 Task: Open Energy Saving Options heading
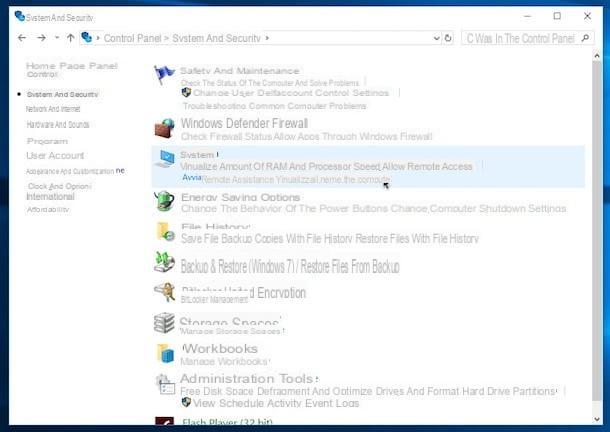(240, 197)
